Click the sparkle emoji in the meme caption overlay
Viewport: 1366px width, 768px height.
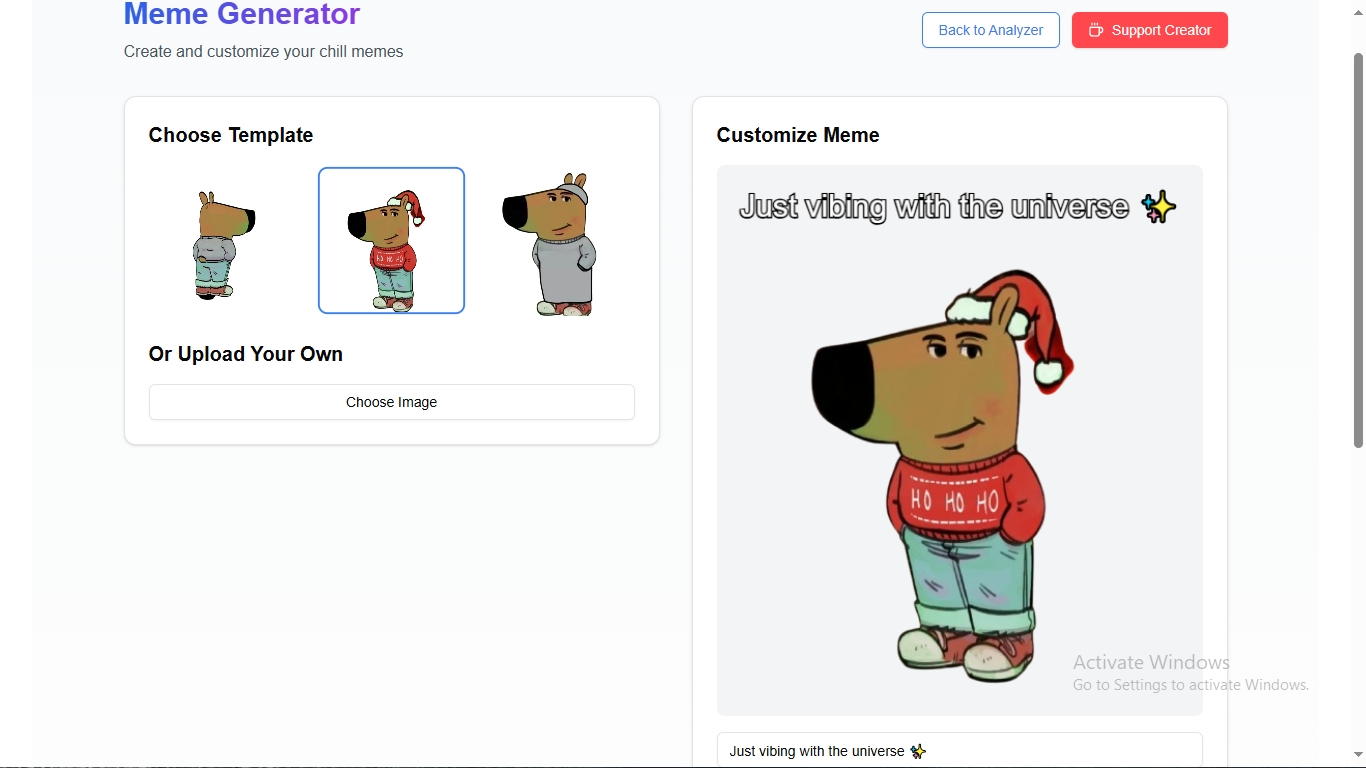pyautogui.click(x=1158, y=207)
